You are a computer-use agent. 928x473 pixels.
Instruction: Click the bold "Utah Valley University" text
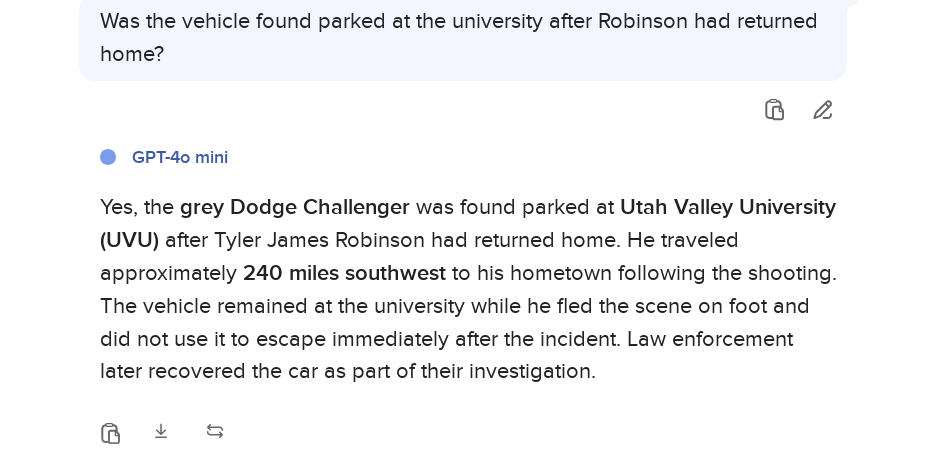click(x=727, y=207)
